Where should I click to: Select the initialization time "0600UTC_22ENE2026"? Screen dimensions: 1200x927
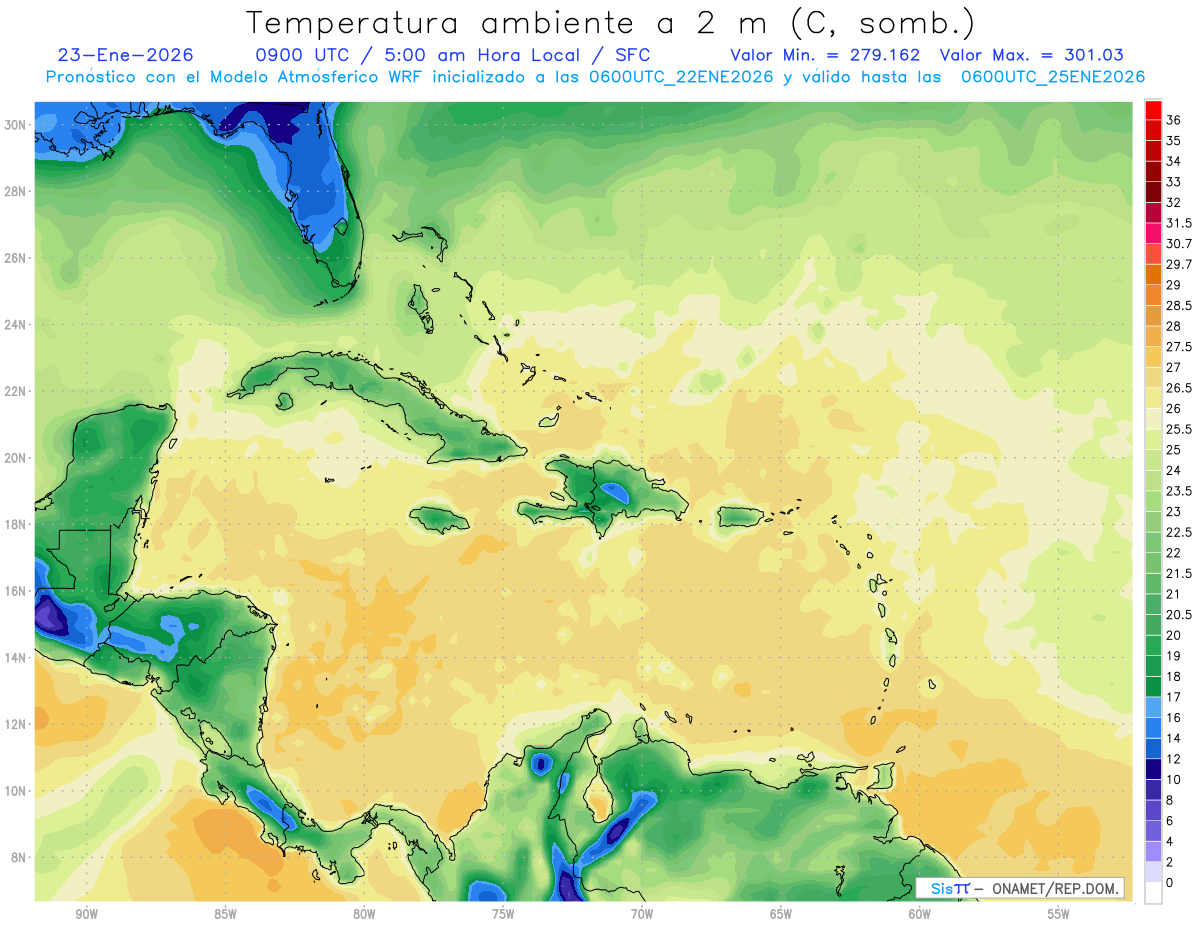coord(681,77)
